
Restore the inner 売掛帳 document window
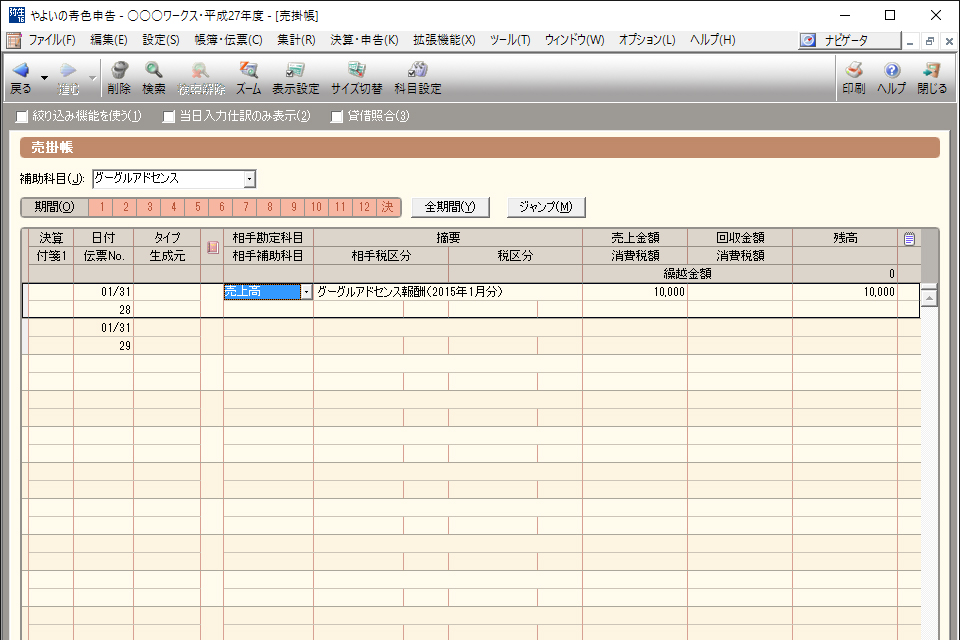pos(929,42)
